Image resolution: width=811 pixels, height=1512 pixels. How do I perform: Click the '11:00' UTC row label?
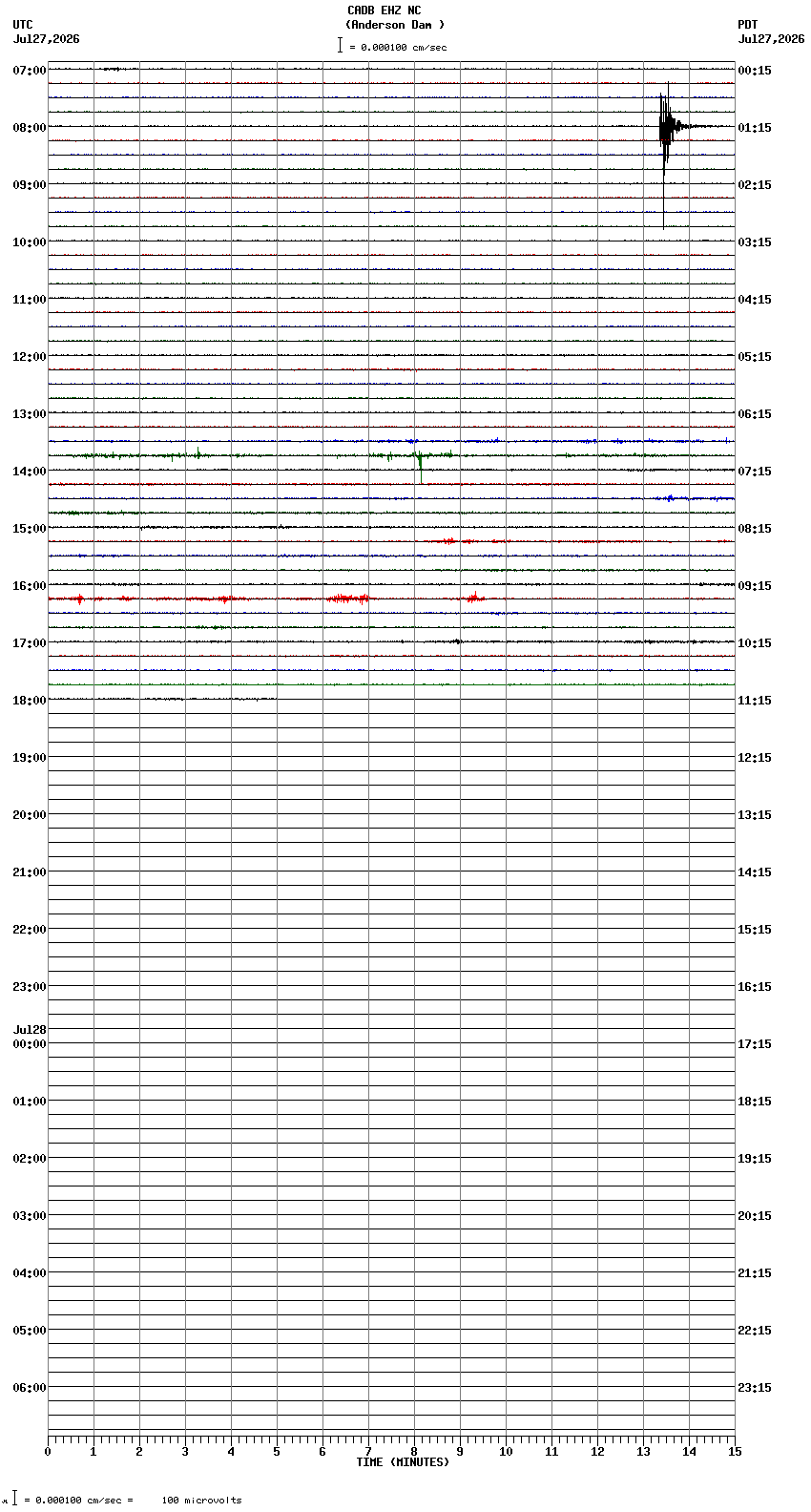pos(30,300)
